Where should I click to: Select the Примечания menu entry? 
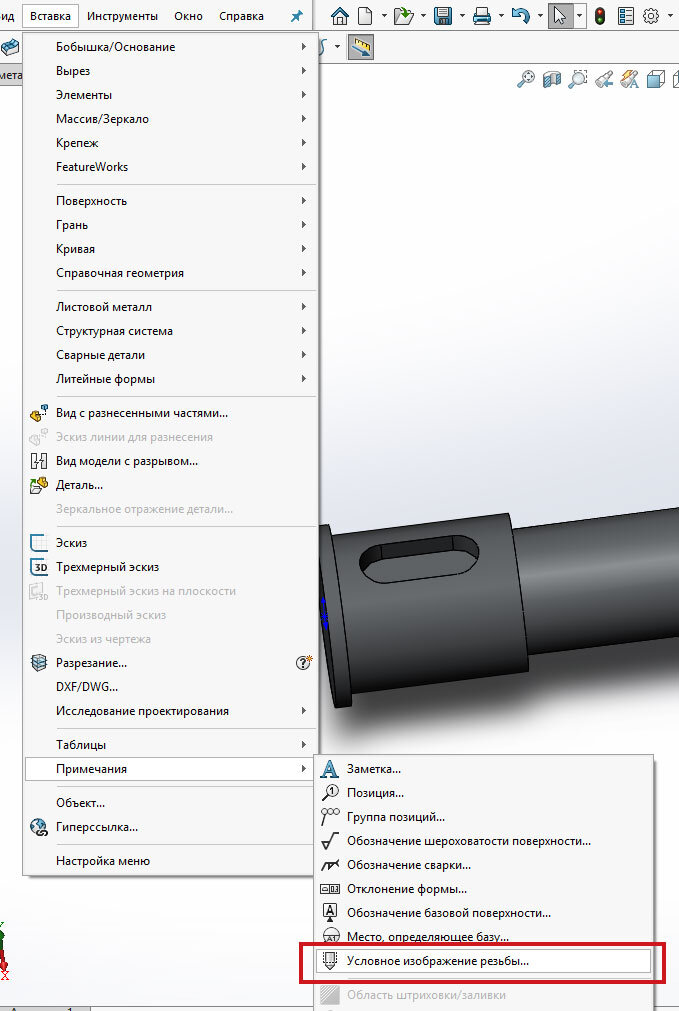(170, 769)
